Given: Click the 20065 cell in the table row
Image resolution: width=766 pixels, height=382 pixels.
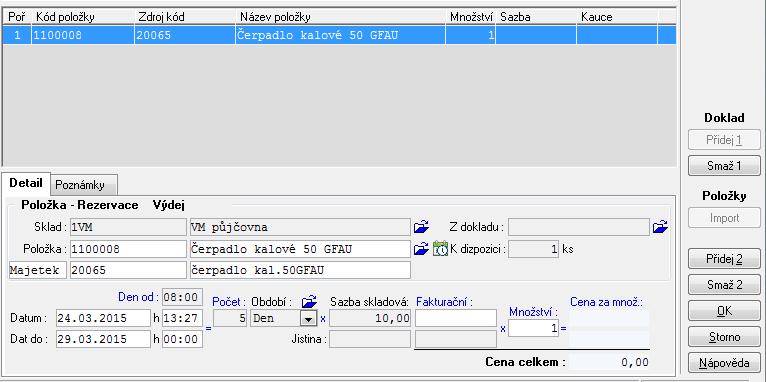Looking at the screenshot, I should point(185,35).
